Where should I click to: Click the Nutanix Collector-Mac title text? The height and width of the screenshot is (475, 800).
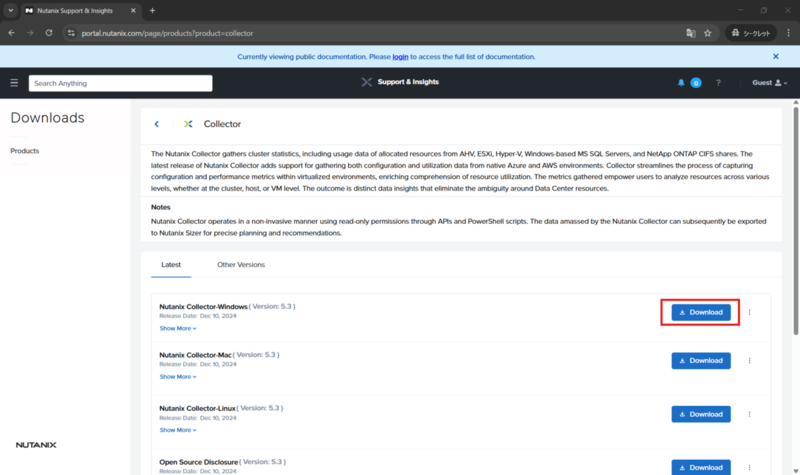pos(195,355)
